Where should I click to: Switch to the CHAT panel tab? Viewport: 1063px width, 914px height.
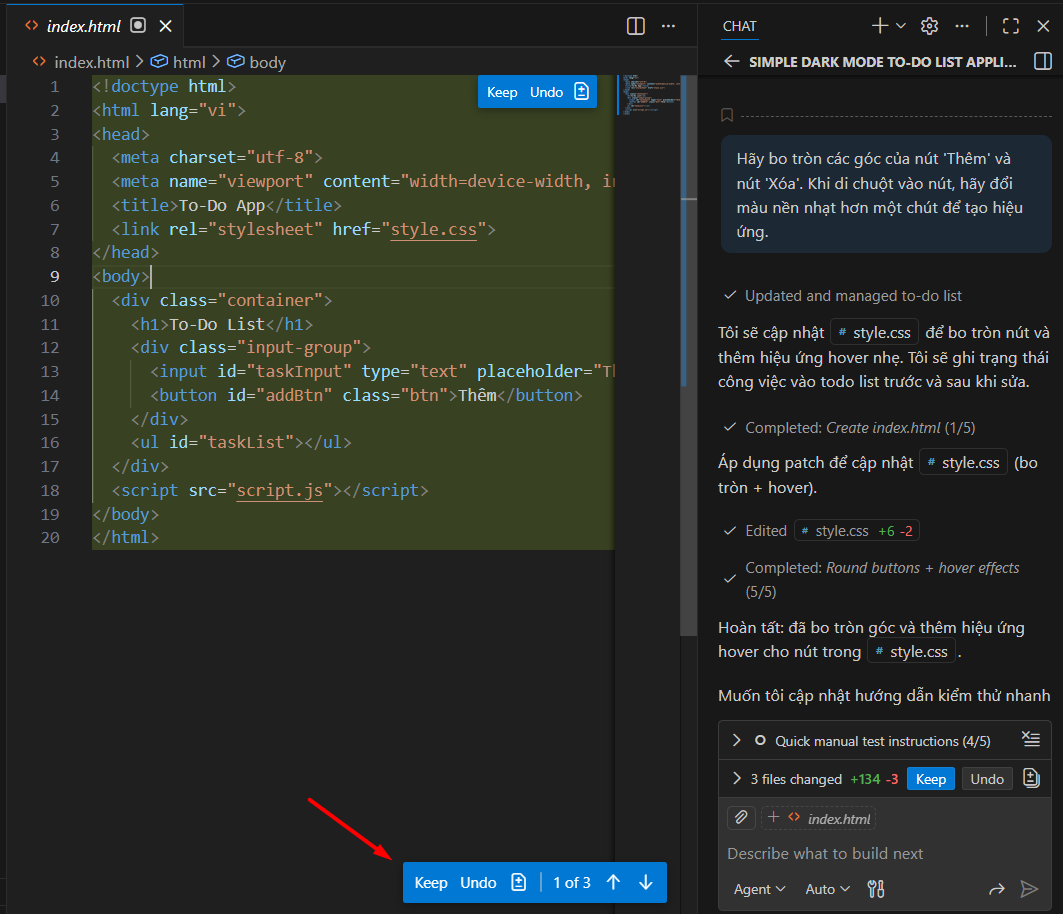coord(740,26)
